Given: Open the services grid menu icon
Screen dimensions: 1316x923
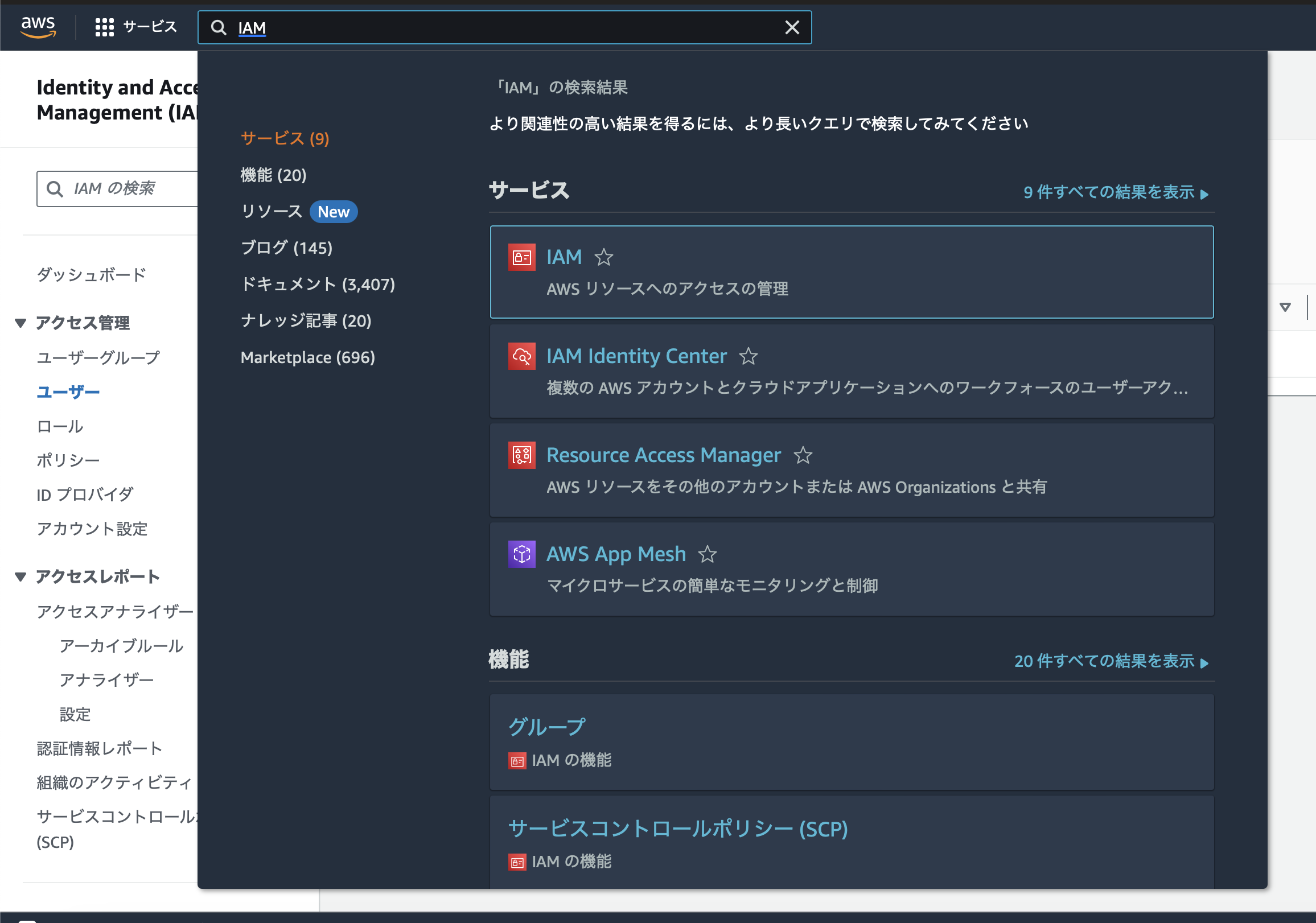Looking at the screenshot, I should 104,27.
